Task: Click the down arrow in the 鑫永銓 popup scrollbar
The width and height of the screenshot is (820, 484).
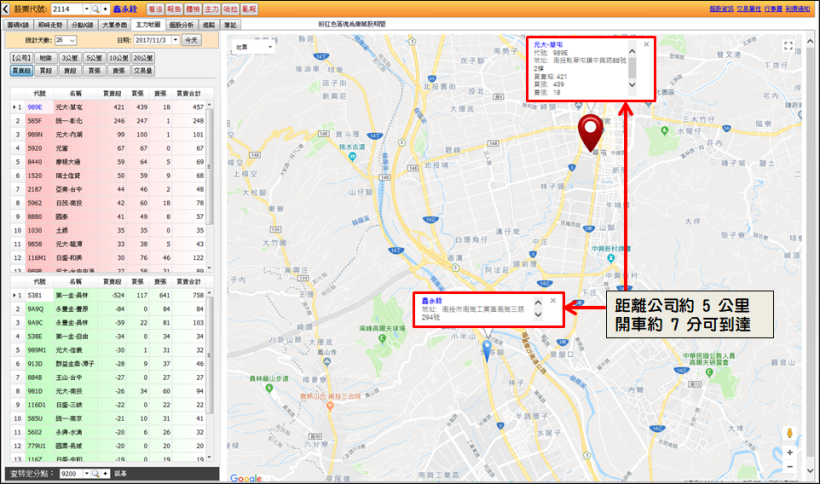Action: 538,315
